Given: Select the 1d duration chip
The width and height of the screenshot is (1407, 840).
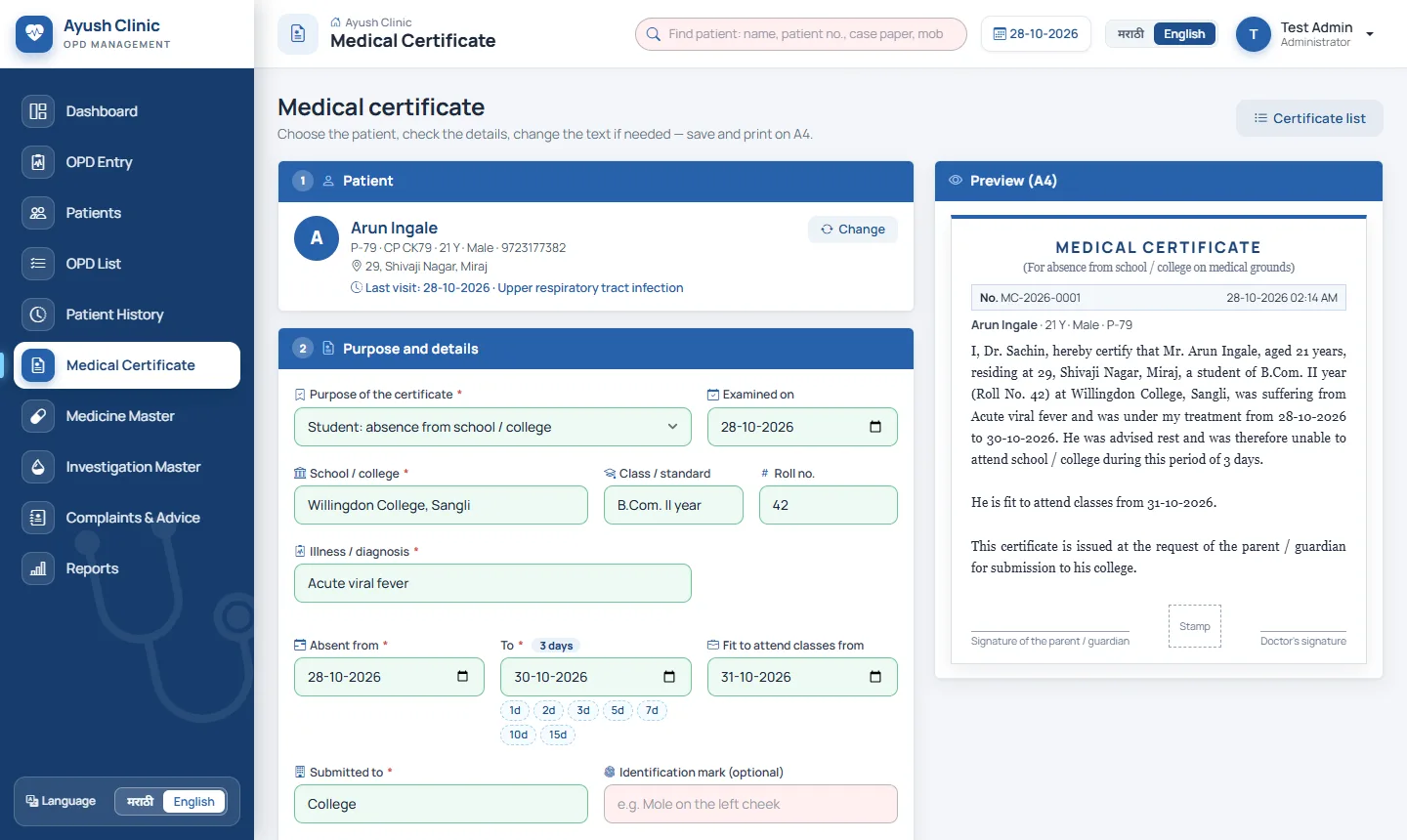Looking at the screenshot, I should click(x=515, y=710).
